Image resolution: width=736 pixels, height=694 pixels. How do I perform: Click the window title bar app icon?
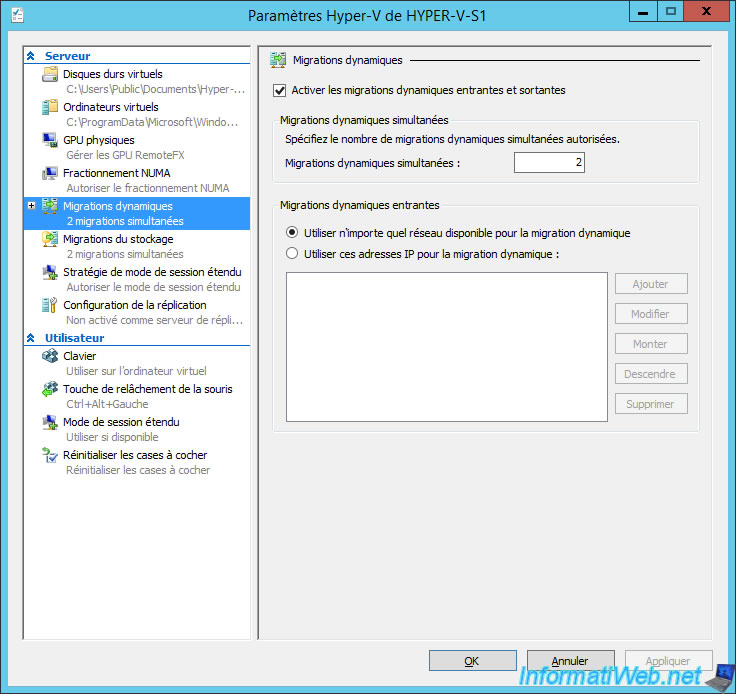click(x=17, y=15)
